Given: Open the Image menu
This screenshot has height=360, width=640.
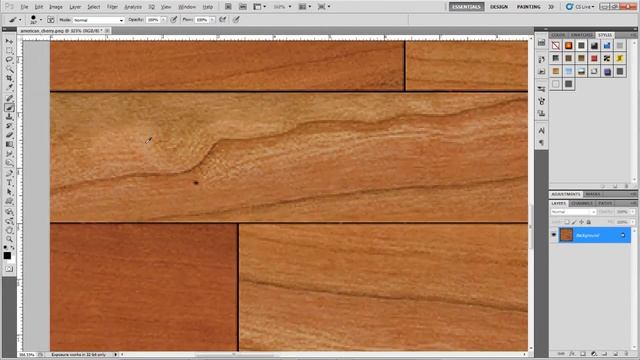Looking at the screenshot, I should click(x=56, y=7).
